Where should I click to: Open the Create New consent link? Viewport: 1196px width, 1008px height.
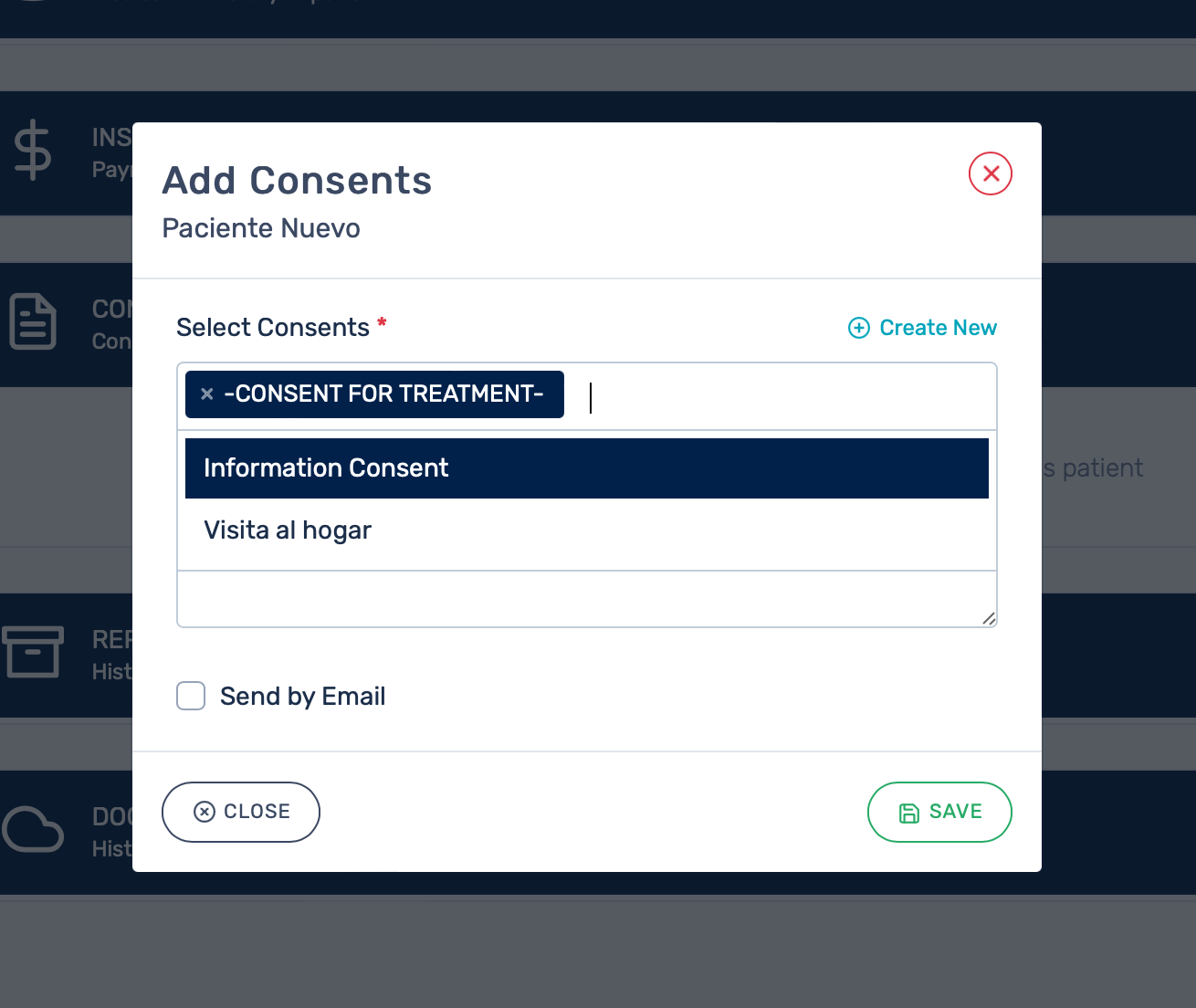click(938, 328)
